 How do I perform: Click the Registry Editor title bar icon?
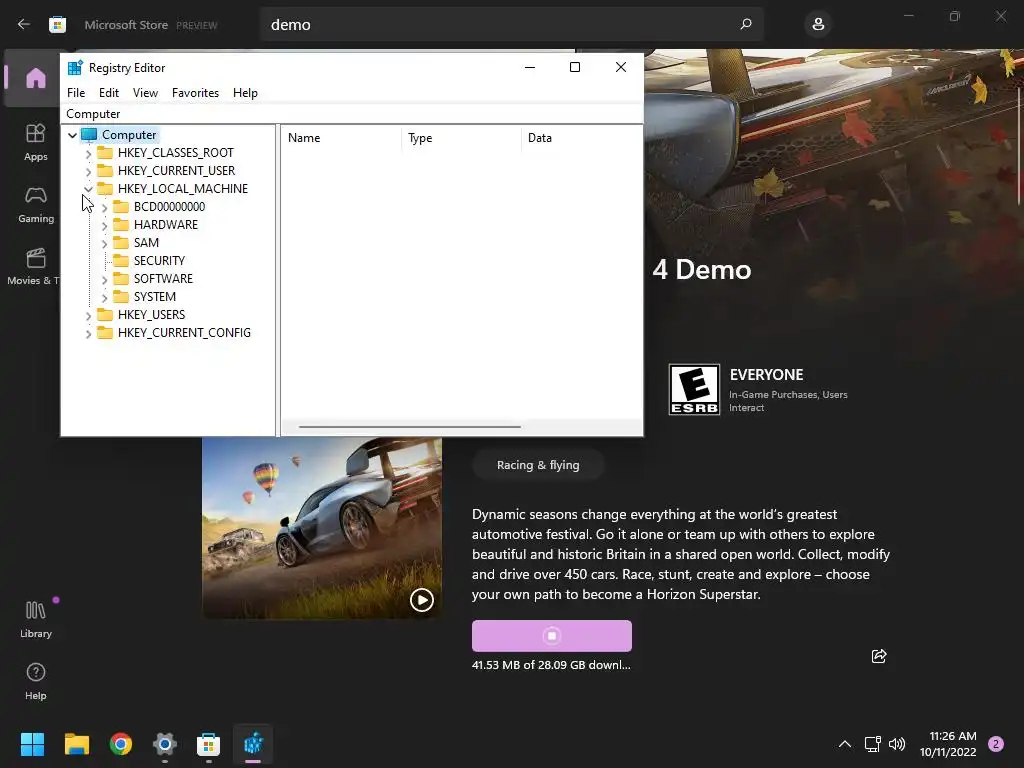tap(75, 67)
